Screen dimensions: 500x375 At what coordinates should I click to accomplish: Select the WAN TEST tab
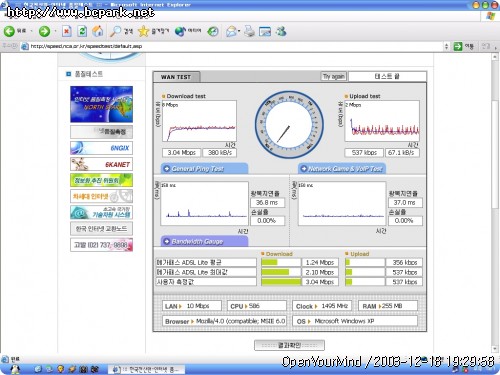[176, 77]
